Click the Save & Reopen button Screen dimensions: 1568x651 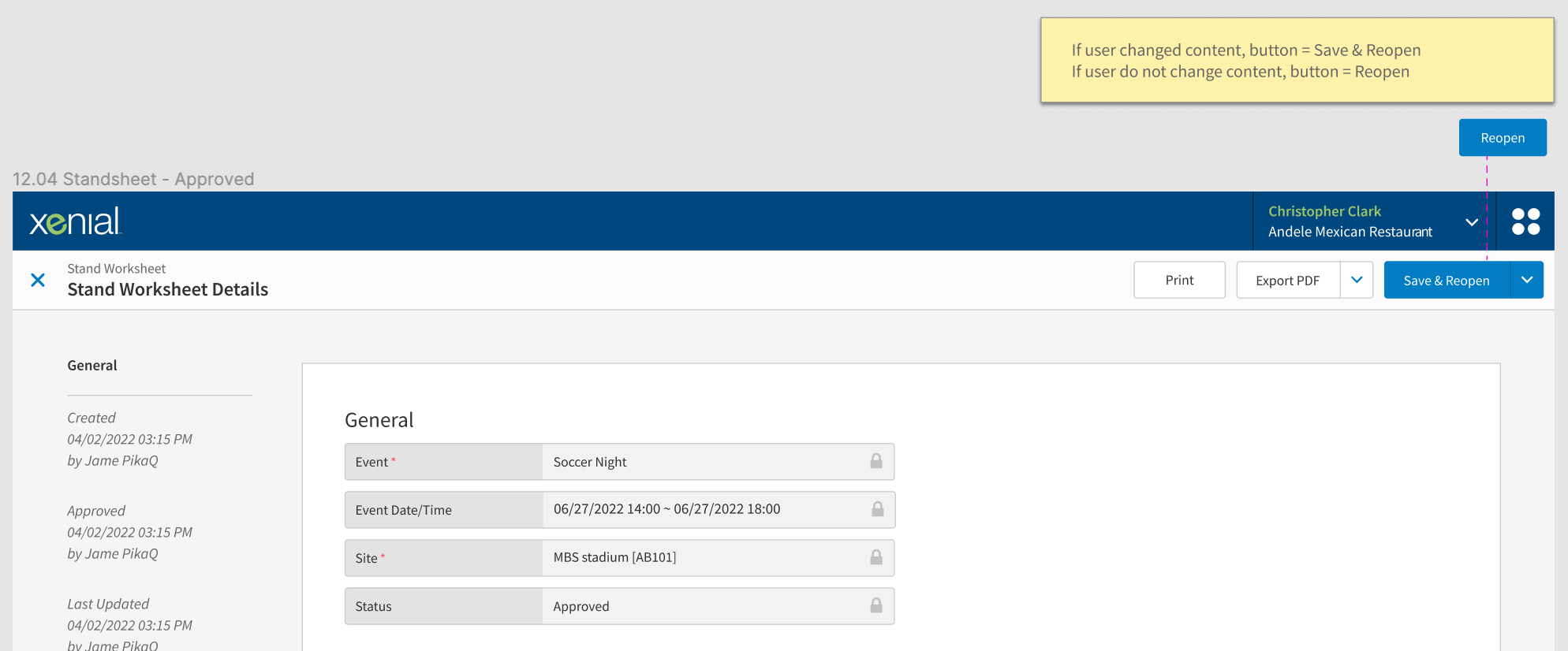click(x=1446, y=281)
